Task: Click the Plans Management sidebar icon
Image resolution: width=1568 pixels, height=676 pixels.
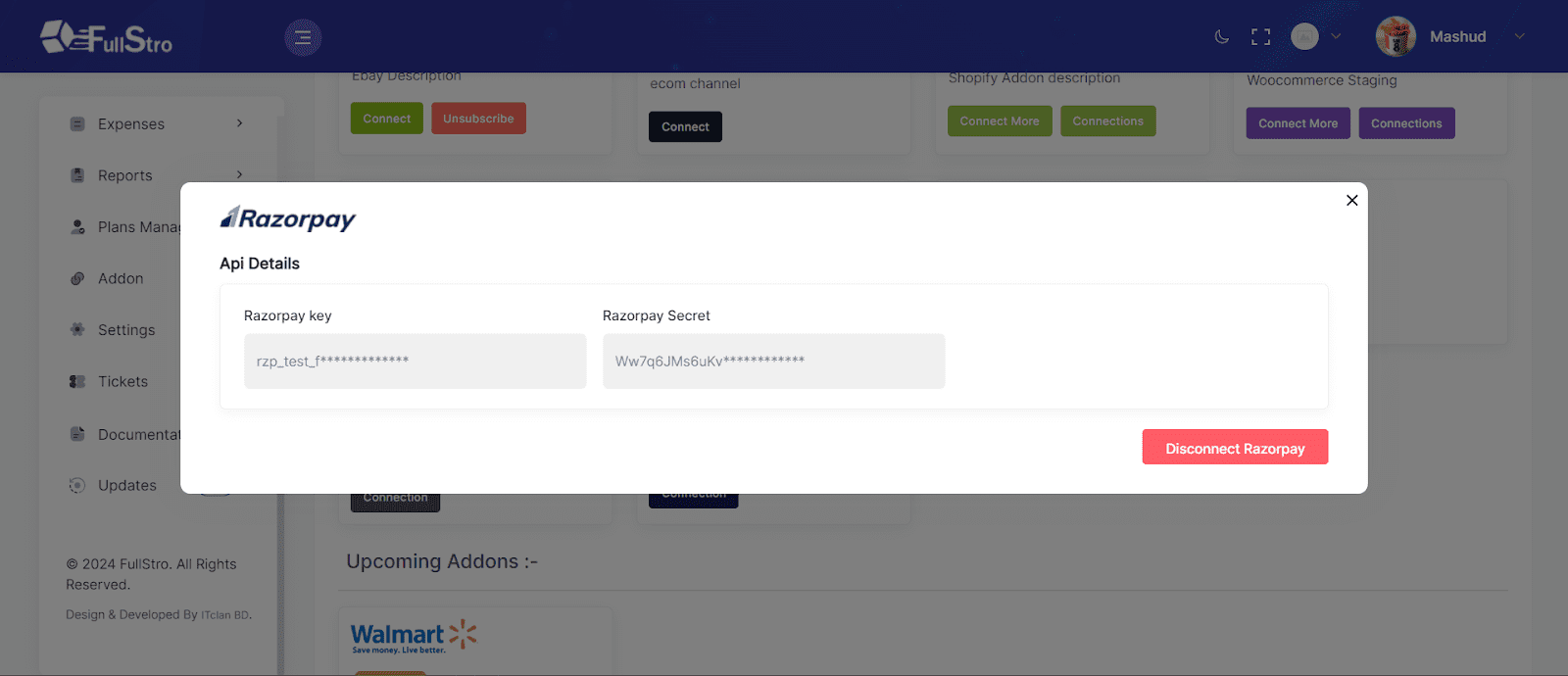Action: (x=77, y=227)
